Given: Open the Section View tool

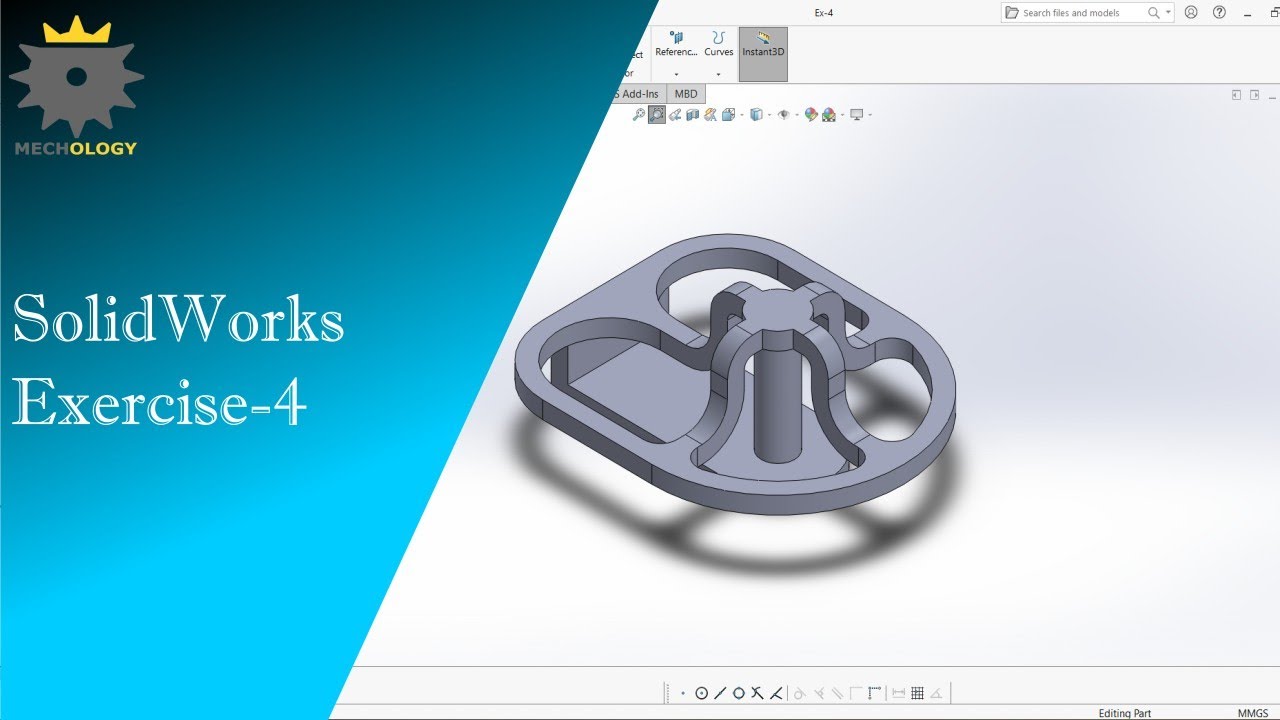Looking at the screenshot, I should click(692, 114).
